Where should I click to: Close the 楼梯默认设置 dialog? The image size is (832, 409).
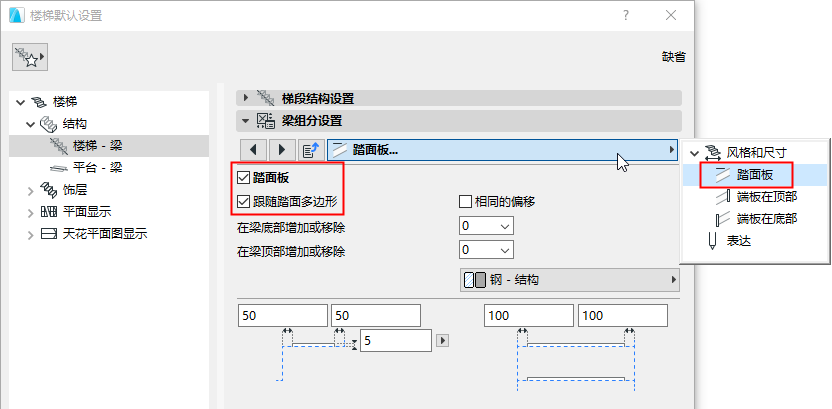(x=671, y=15)
